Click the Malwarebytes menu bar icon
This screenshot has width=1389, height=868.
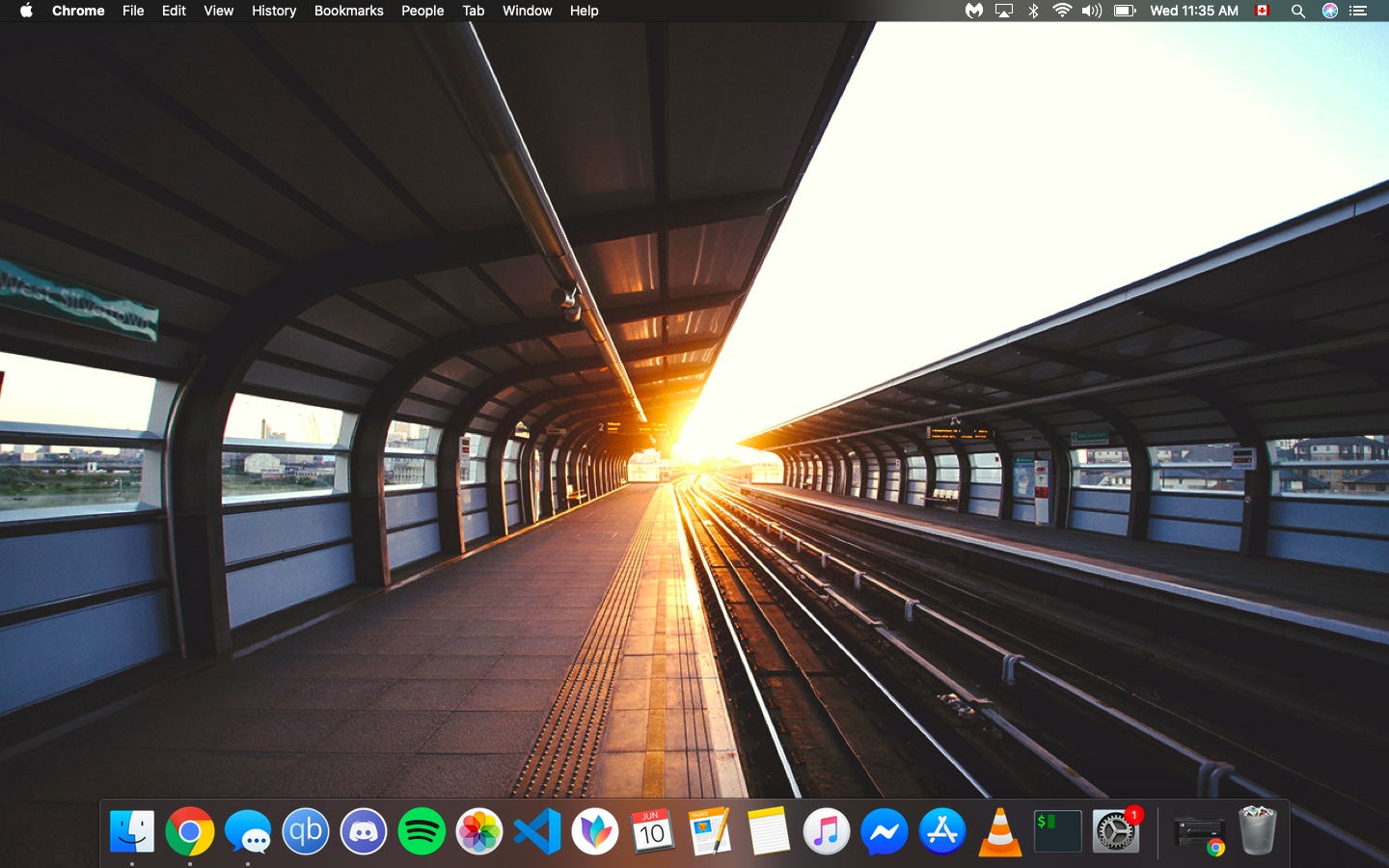coord(974,11)
